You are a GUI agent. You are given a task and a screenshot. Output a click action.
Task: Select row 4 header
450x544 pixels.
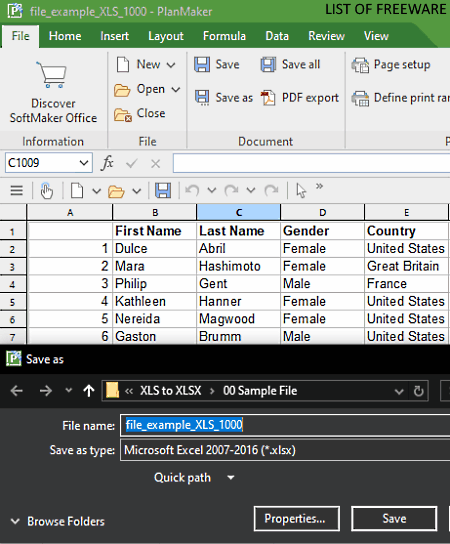click(x=13, y=284)
